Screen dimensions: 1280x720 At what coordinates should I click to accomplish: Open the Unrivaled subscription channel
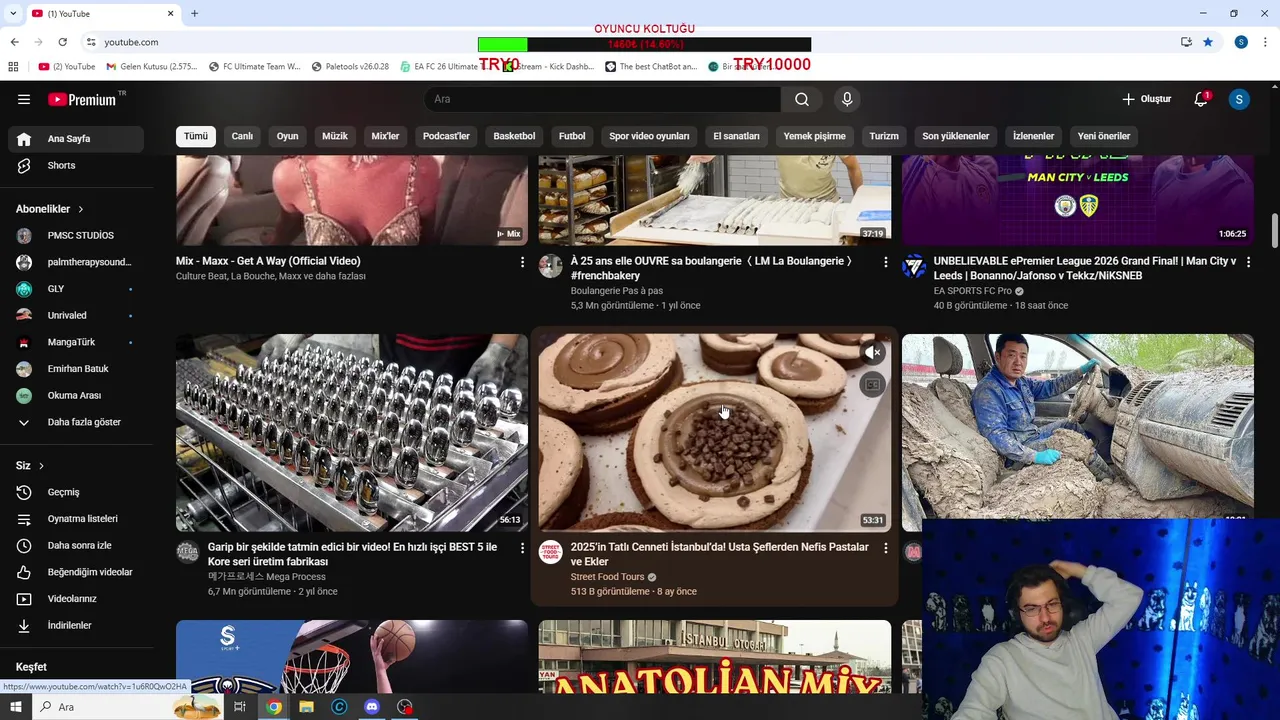click(x=76, y=315)
